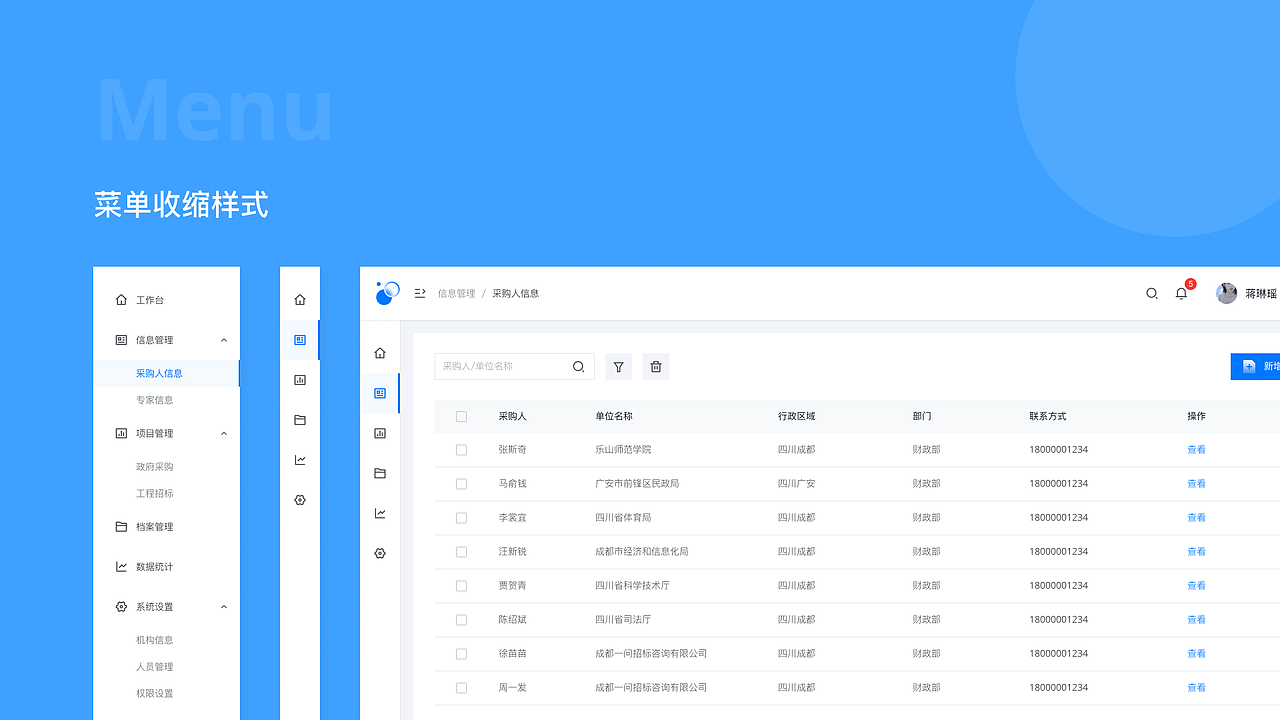Click 信息管理 breadcrumb in header
This screenshot has height=720, width=1280.
point(456,294)
